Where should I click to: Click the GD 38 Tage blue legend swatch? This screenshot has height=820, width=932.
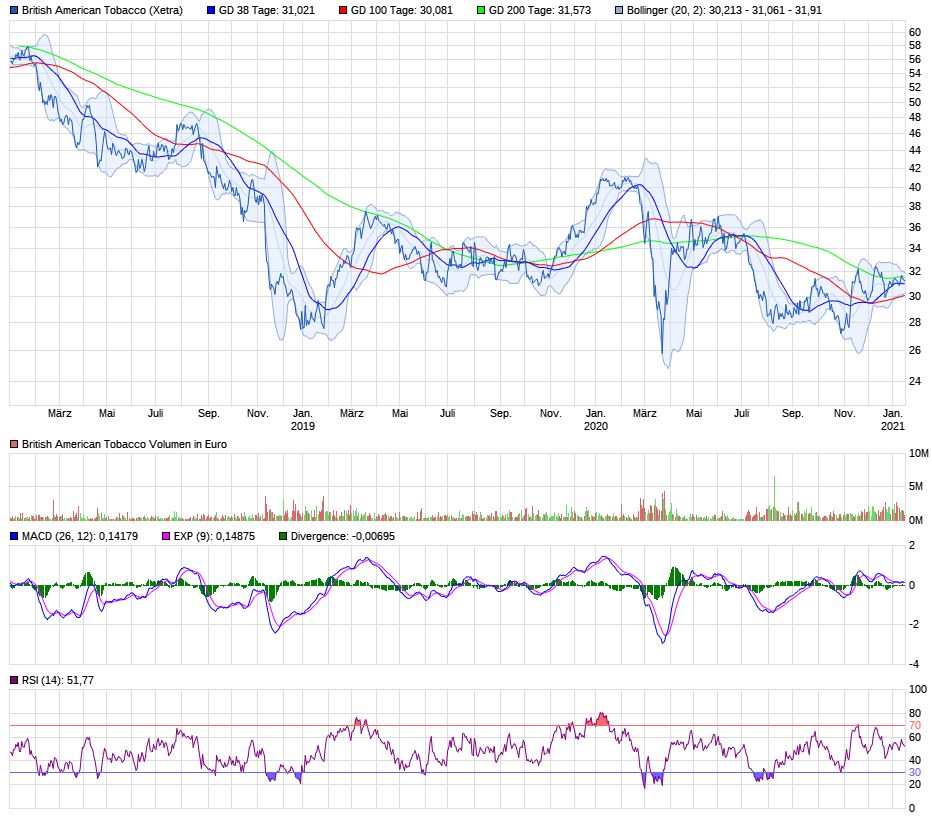pos(211,10)
